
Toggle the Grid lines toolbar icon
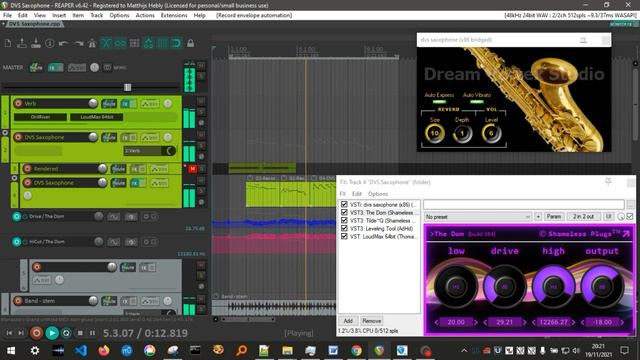[x=162, y=43]
